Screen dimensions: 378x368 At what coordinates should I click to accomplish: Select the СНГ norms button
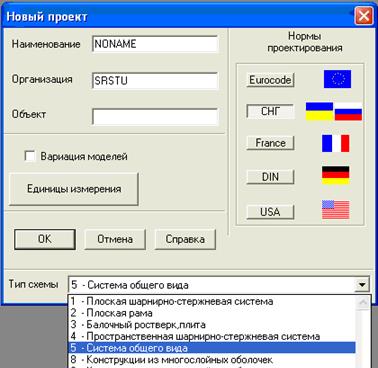(270, 111)
